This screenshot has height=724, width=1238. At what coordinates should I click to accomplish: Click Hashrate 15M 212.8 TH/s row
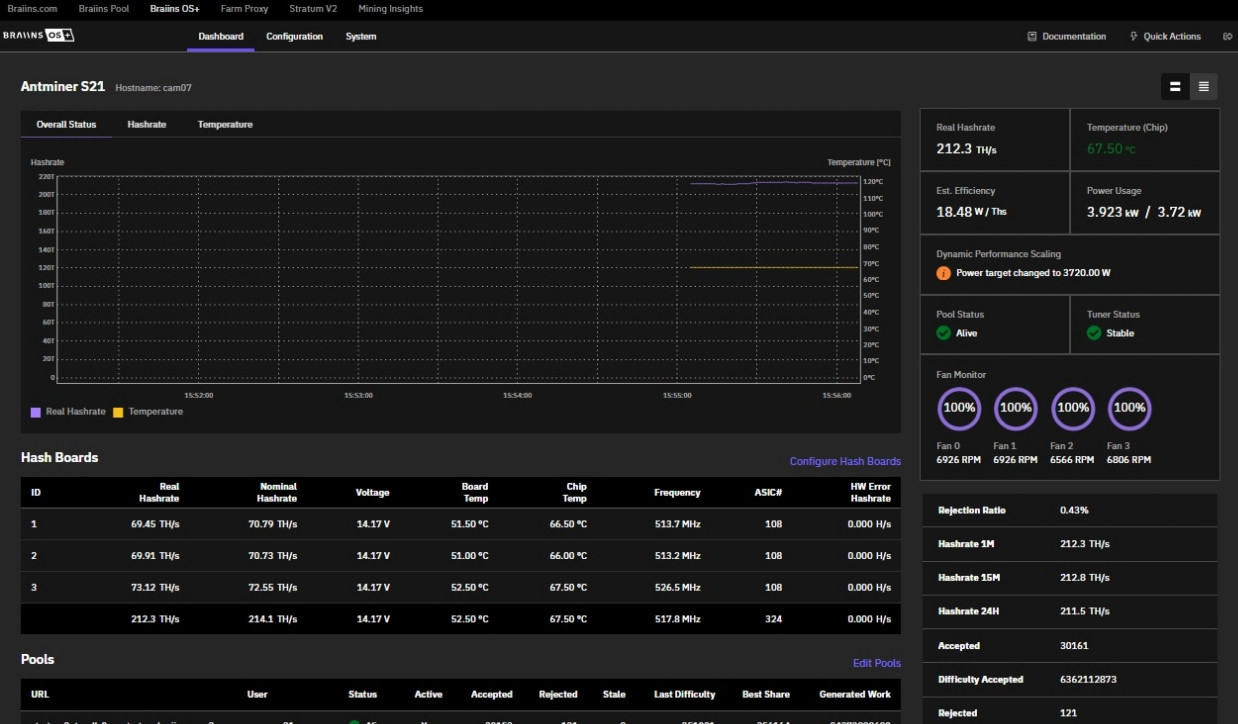[1070, 578]
